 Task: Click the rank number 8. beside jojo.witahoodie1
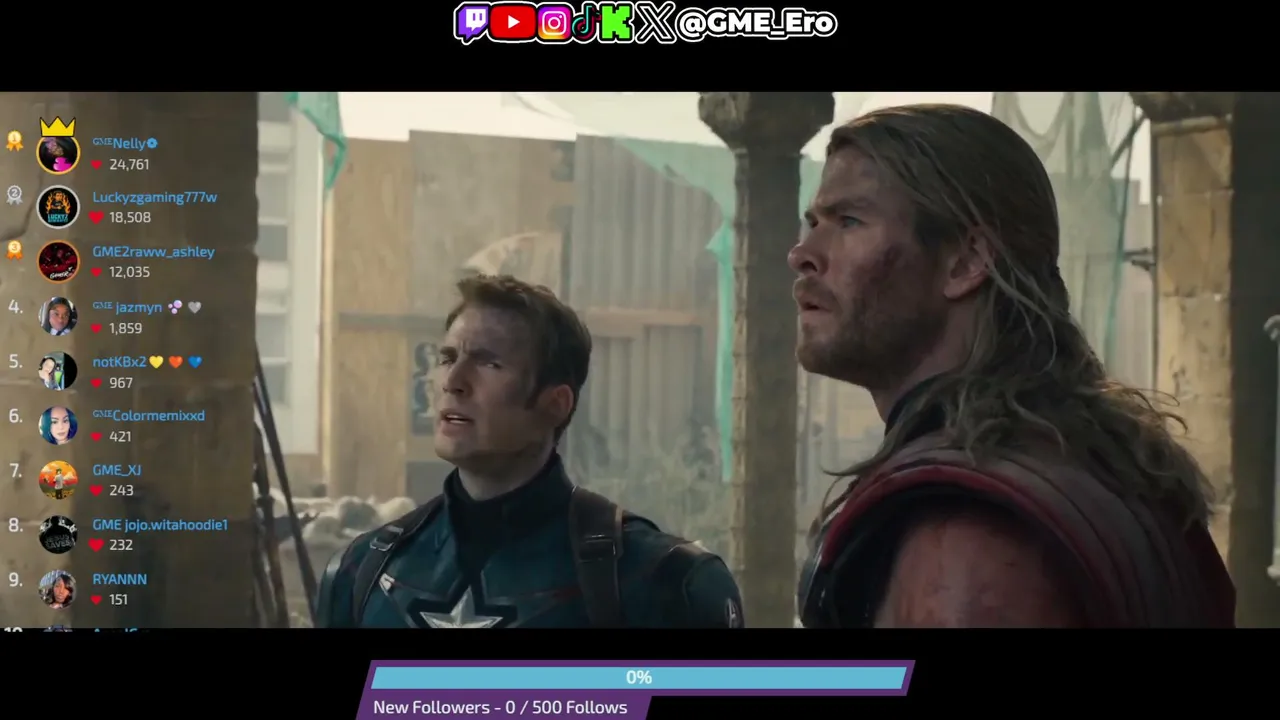[15, 524]
